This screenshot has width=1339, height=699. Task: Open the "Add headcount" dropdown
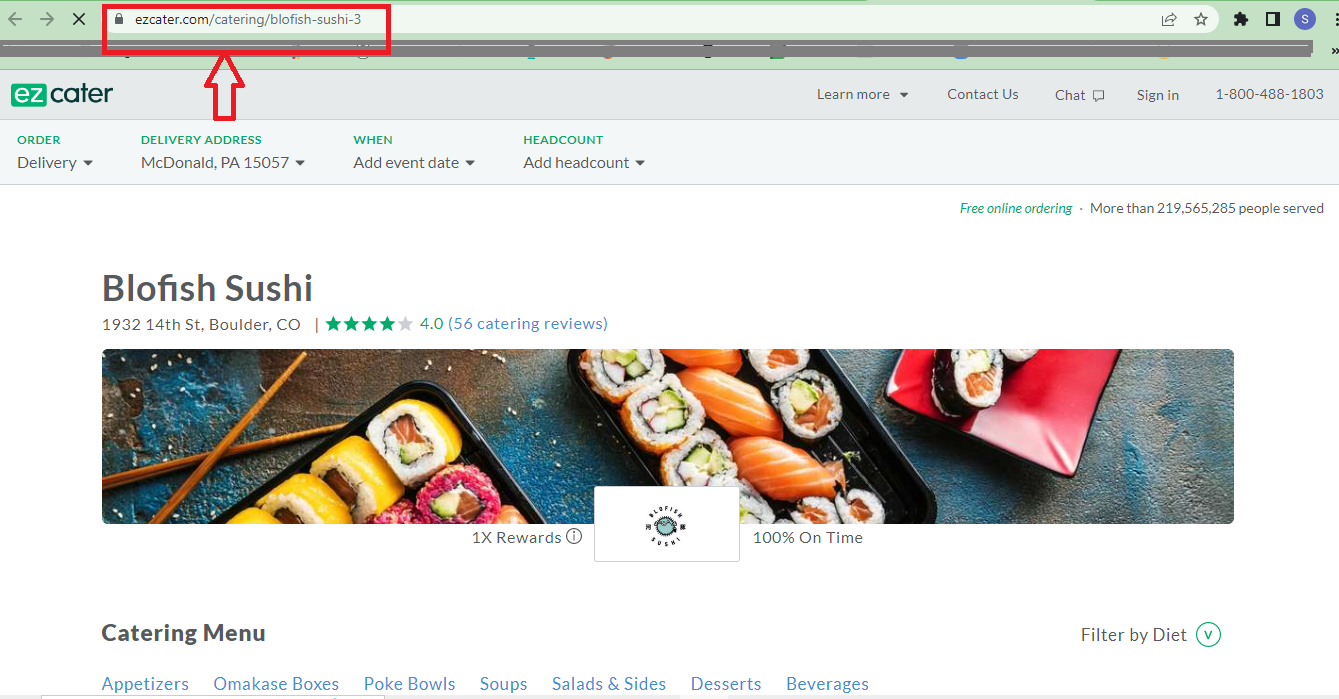(x=584, y=162)
